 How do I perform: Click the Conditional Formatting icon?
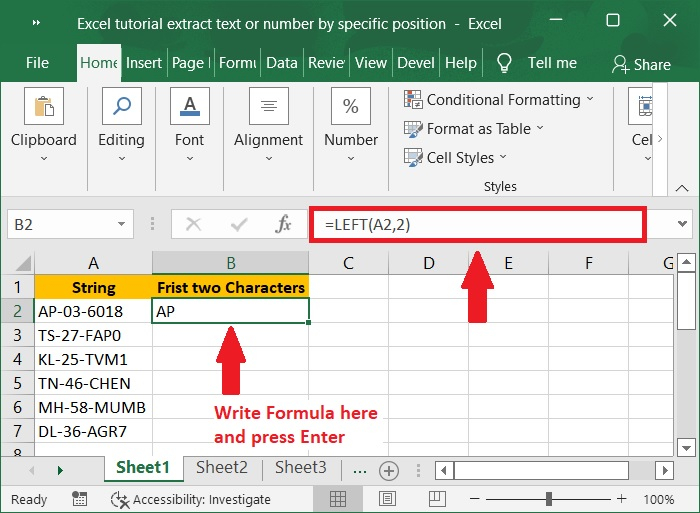pos(412,99)
